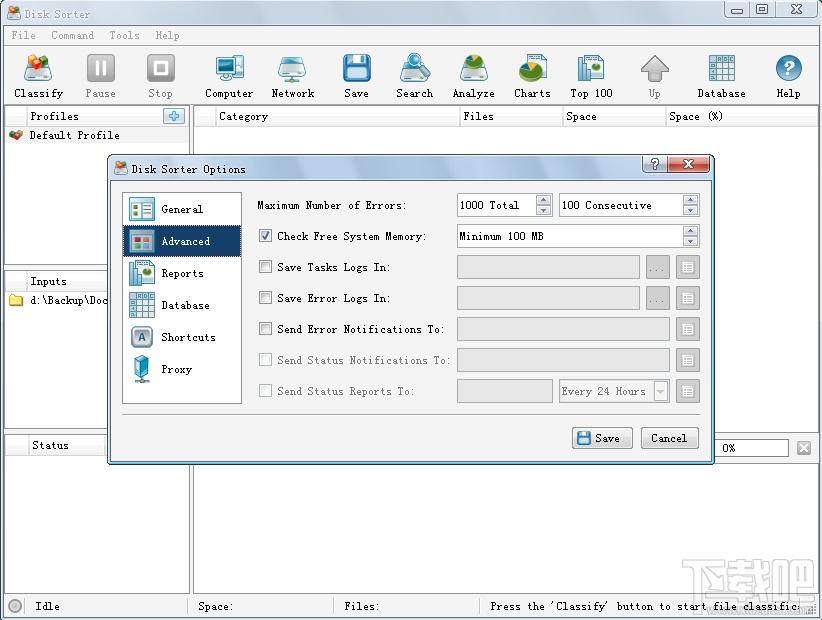
Task: Open list options for Status Reports
Action: tap(688, 391)
